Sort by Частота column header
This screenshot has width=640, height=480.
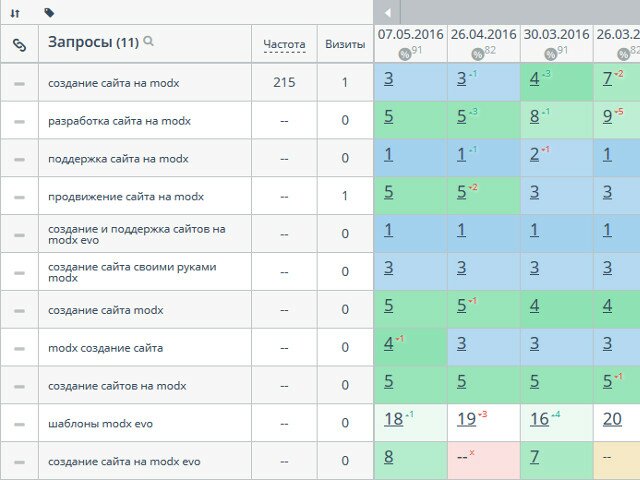(284, 44)
